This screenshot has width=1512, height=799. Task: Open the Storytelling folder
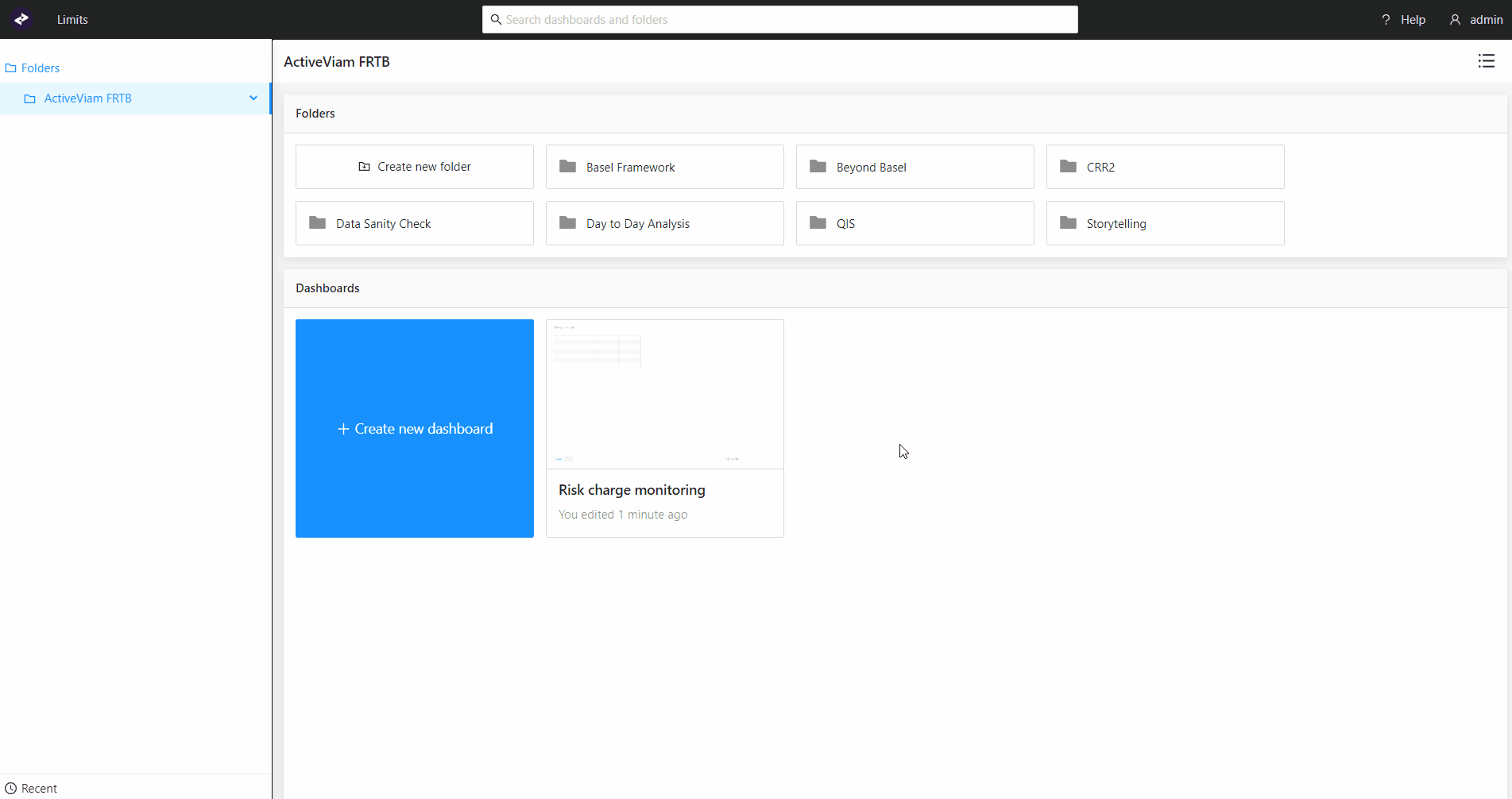(x=1166, y=223)
